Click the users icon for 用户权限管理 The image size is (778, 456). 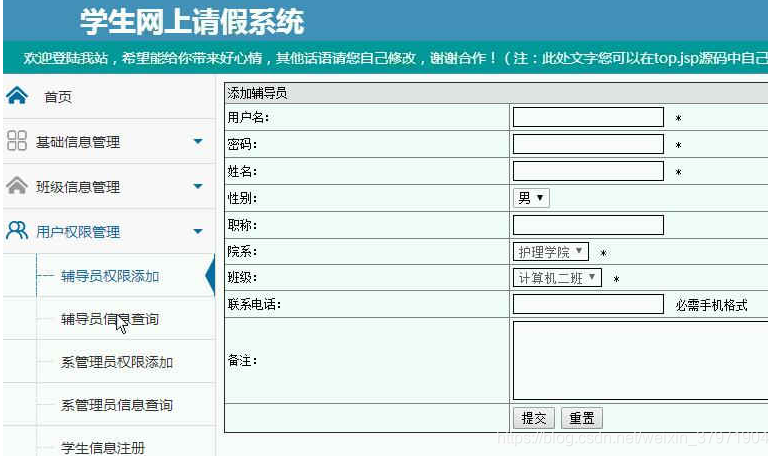(17, 231)
